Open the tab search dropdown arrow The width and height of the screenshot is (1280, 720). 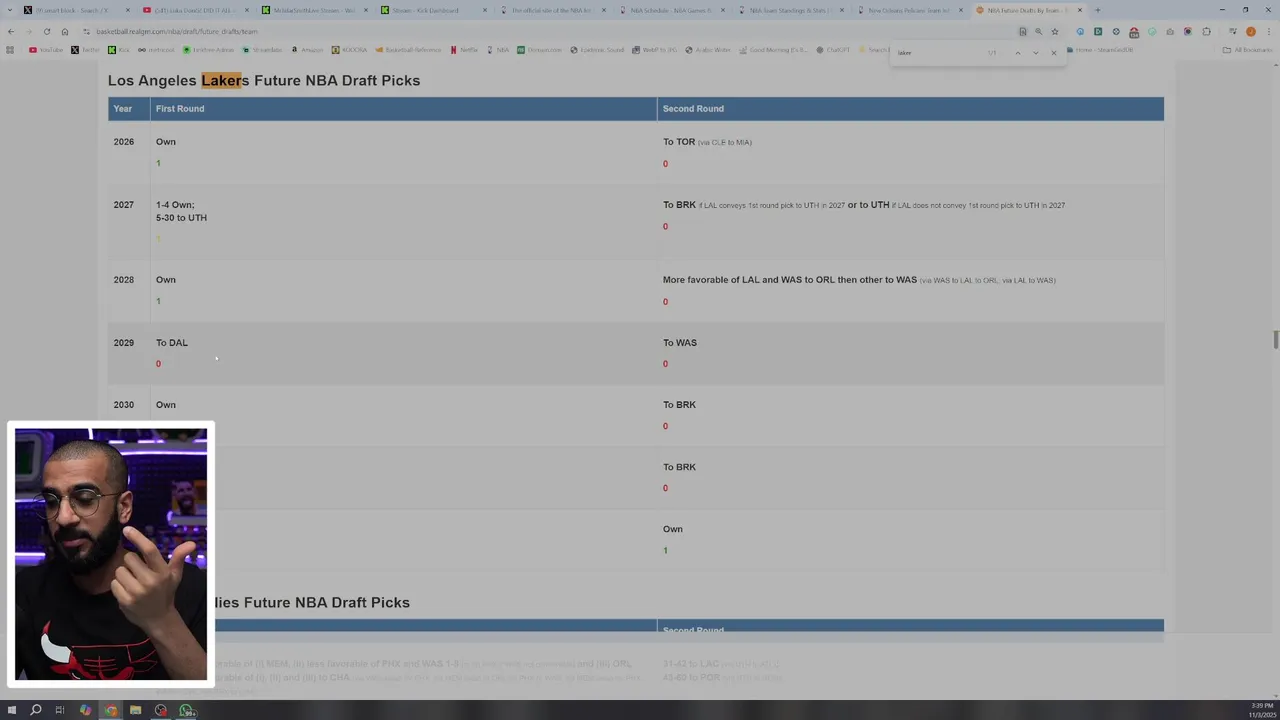(x=10, y=10)
